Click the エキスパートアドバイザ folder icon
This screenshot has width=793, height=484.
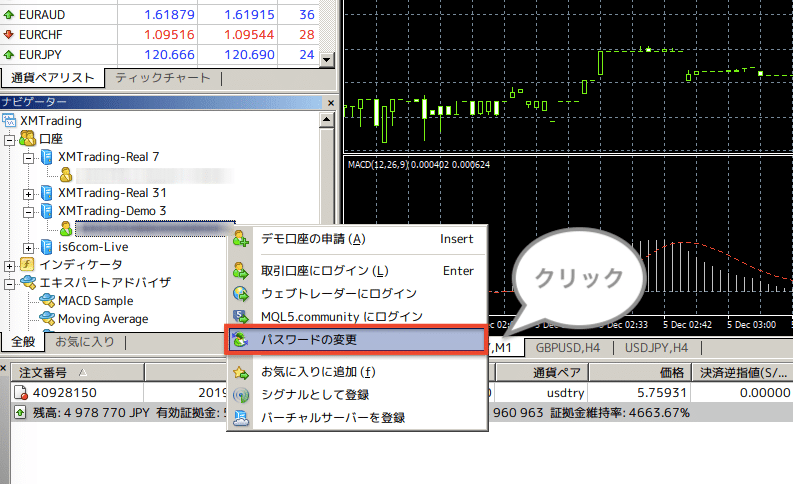pyautogui.click(x=28, y=283)
